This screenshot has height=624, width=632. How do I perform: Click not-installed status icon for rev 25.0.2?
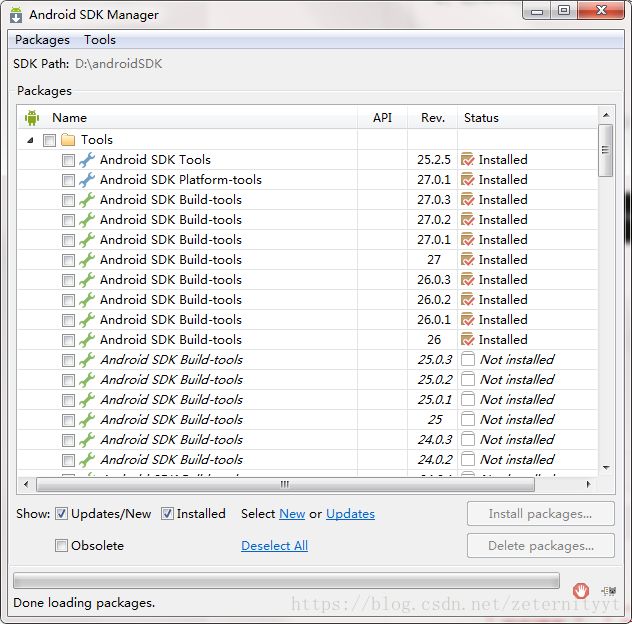tap(468, 379)
